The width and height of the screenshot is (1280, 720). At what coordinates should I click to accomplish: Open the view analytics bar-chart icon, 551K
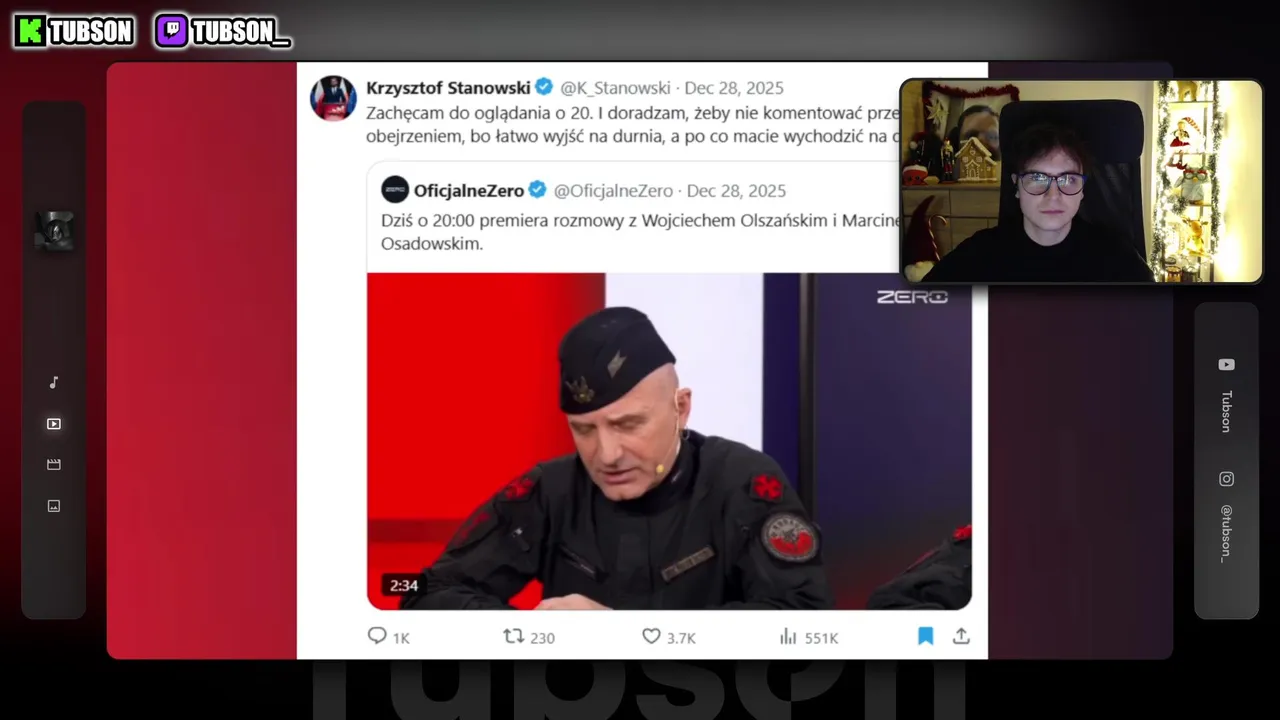788,636
